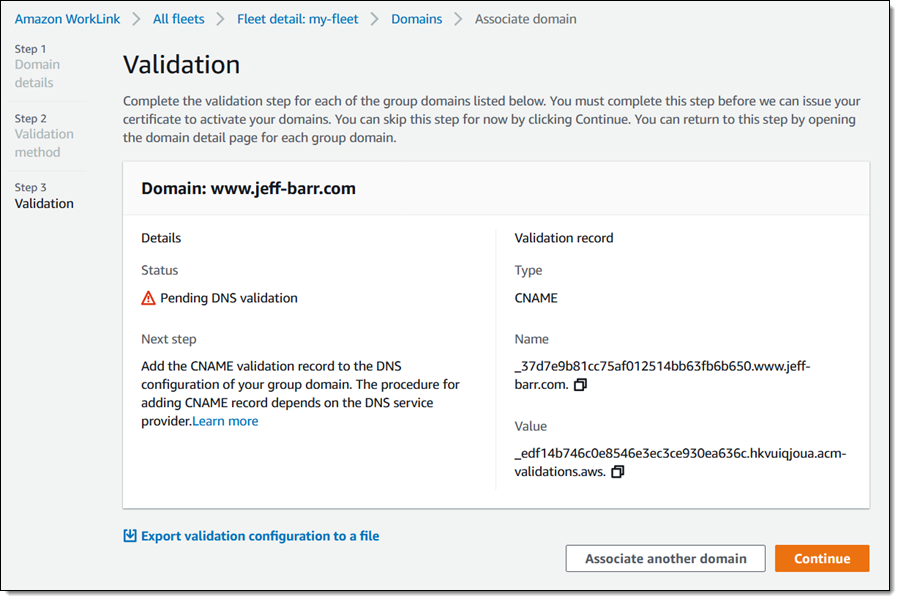Navigate to Fleet detail: my-fleet

pos(297,19)
